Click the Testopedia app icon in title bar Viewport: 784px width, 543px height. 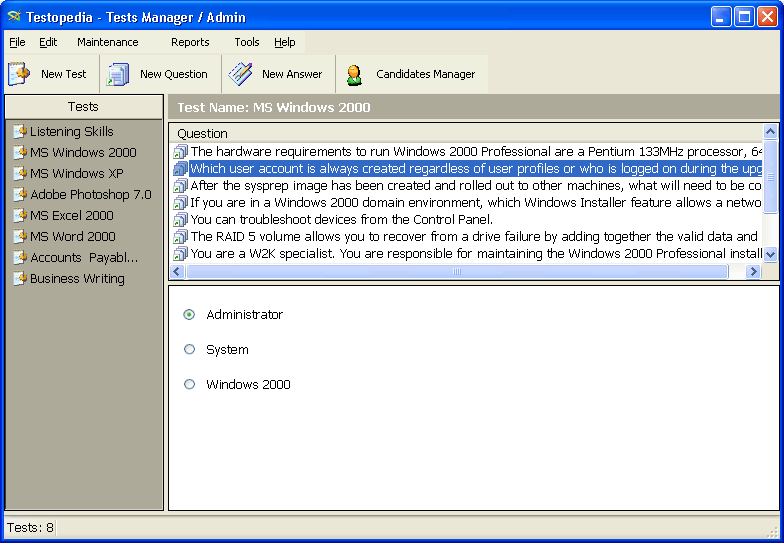[14, 16]
